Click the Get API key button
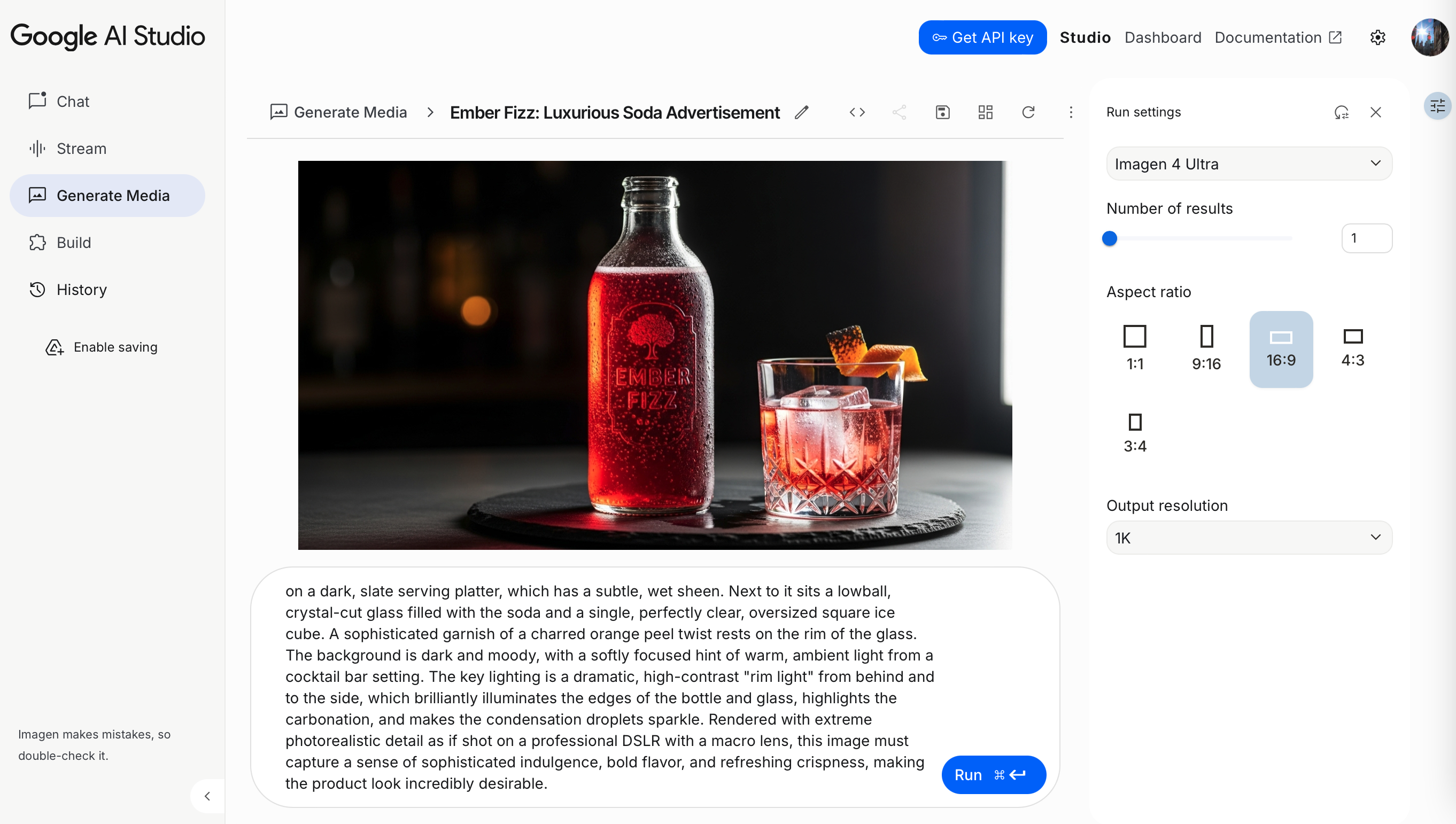The image size is (1456, 824). pos(982,37)
